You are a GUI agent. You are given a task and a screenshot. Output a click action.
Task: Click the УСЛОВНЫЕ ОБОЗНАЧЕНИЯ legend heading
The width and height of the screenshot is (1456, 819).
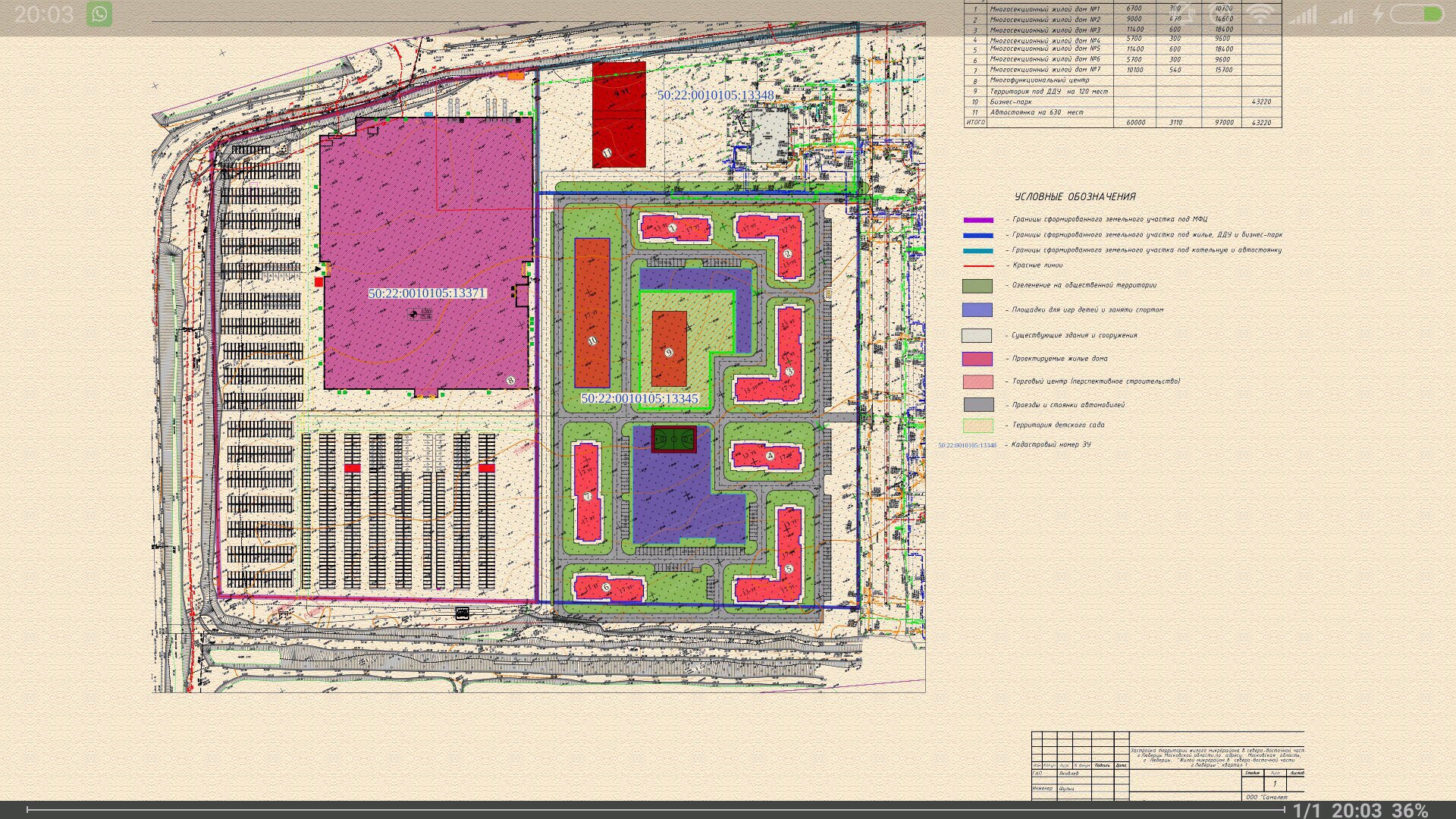pos(1075,196)
